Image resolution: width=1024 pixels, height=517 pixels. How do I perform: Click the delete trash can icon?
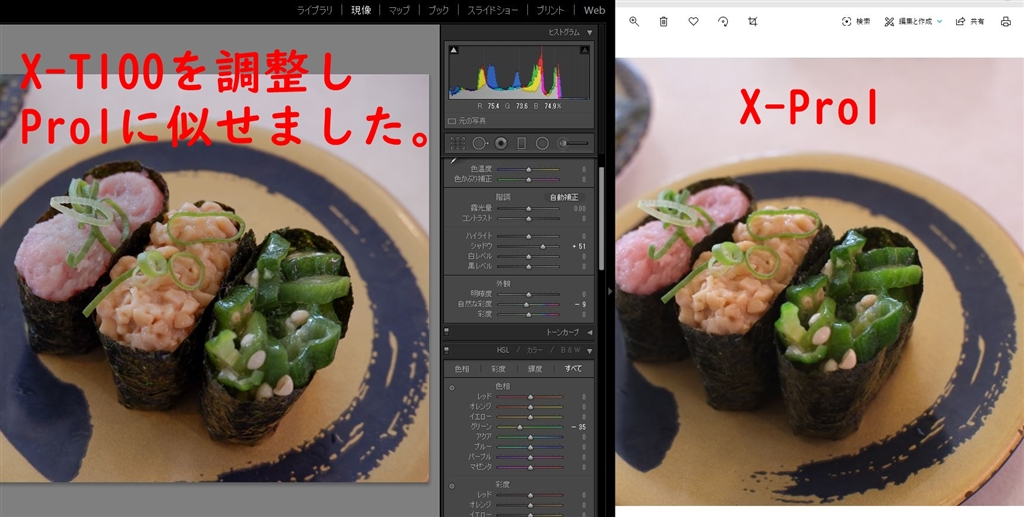664,22
